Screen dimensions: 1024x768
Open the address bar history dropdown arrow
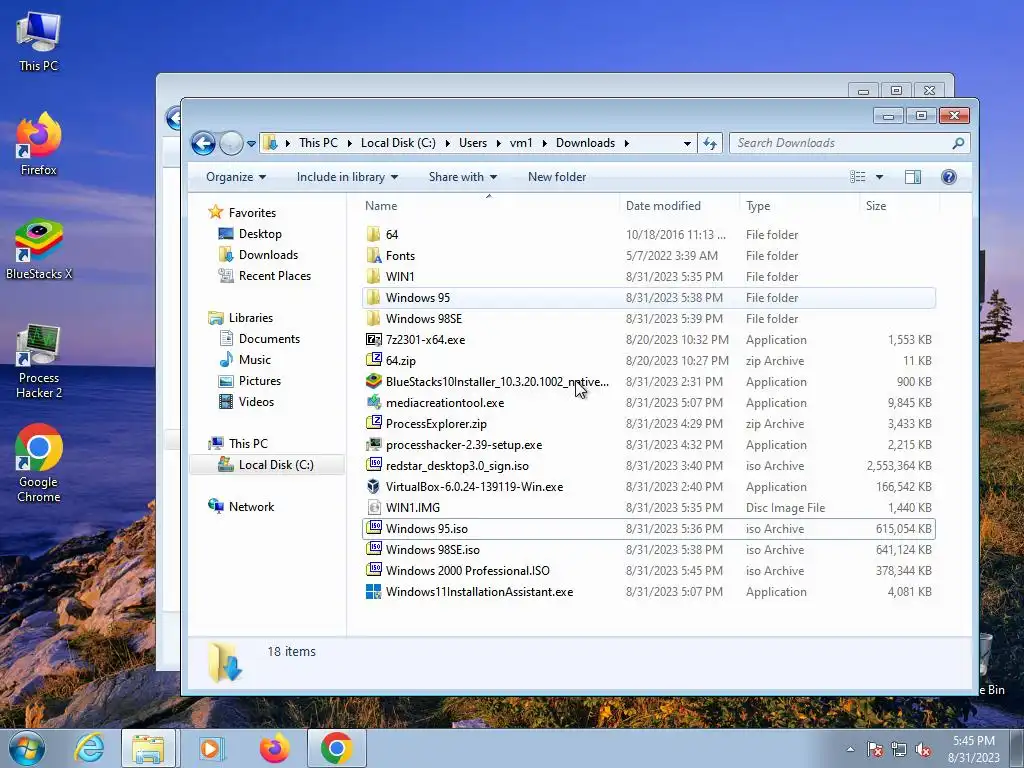point(687,144)
